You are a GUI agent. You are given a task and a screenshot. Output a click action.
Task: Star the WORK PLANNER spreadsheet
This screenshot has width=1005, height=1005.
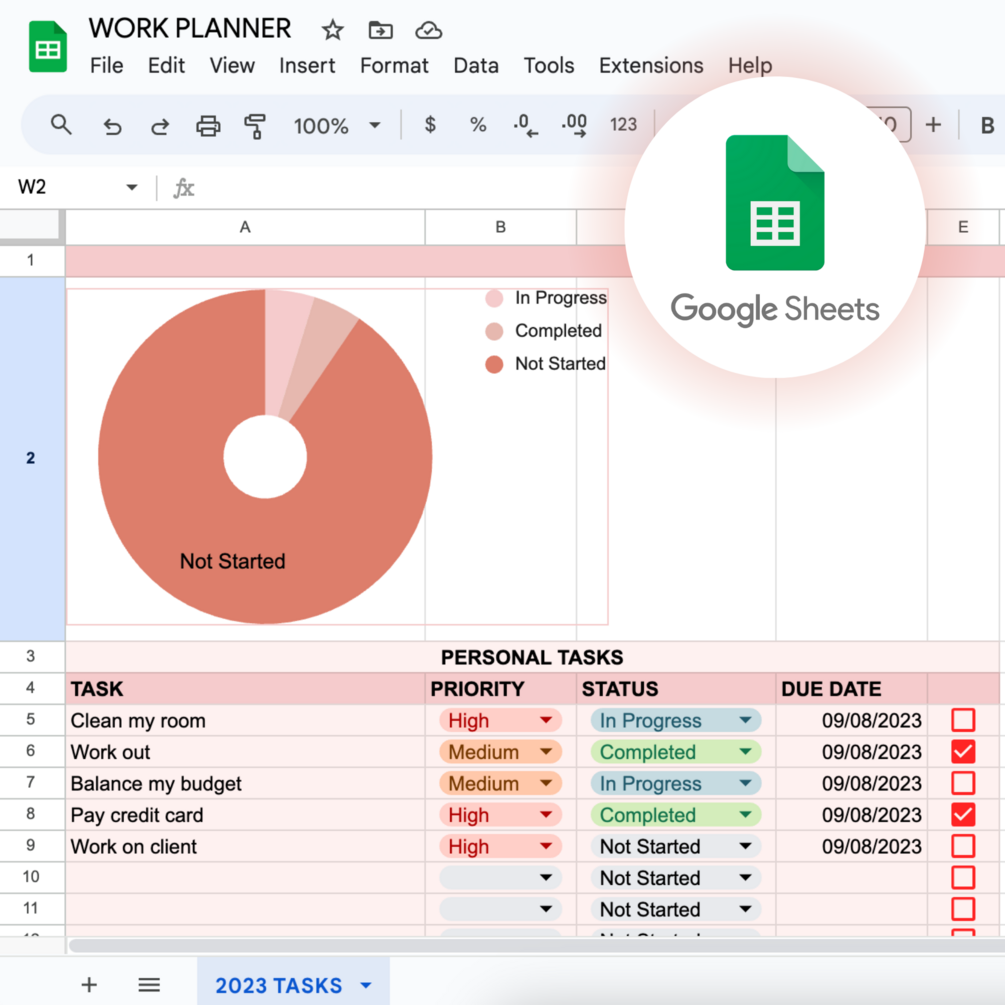(x=332, y=30)
